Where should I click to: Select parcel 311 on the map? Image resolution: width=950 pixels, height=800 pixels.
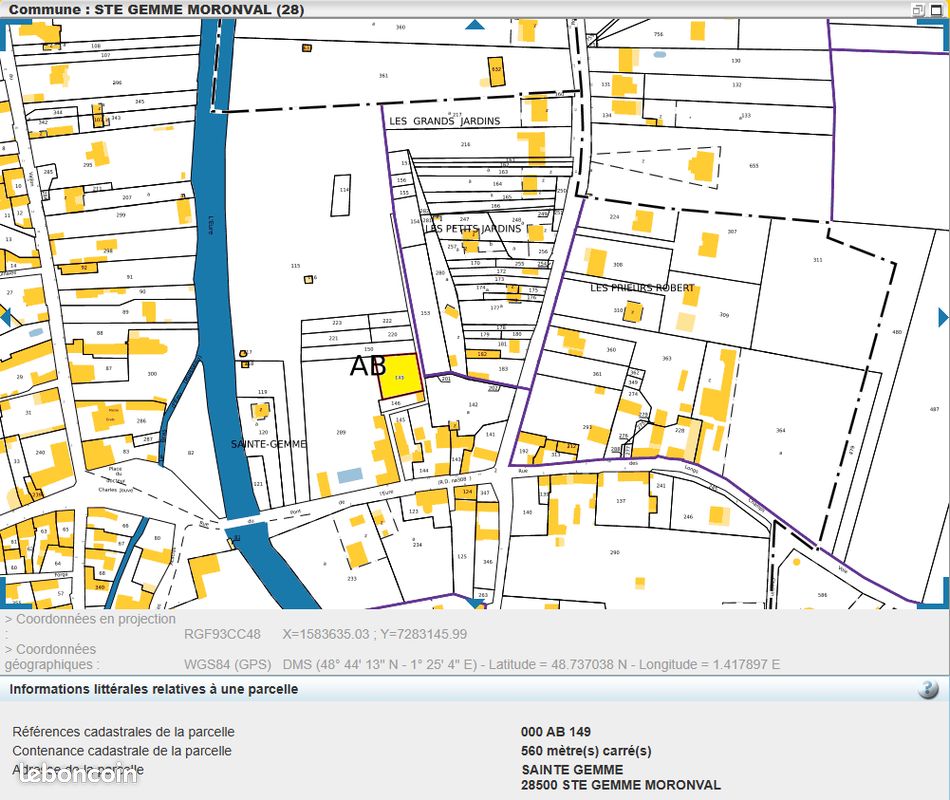coord(818,260)
